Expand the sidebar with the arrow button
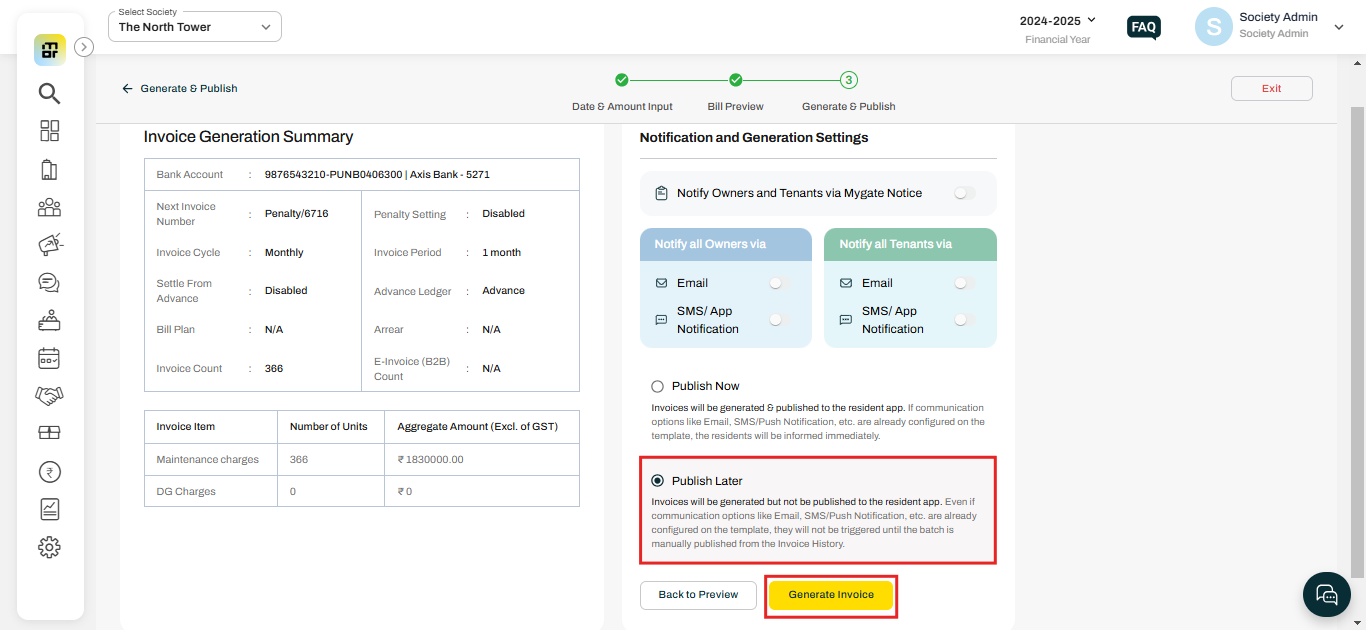1366x630 pixels. (x=84, y=46)
